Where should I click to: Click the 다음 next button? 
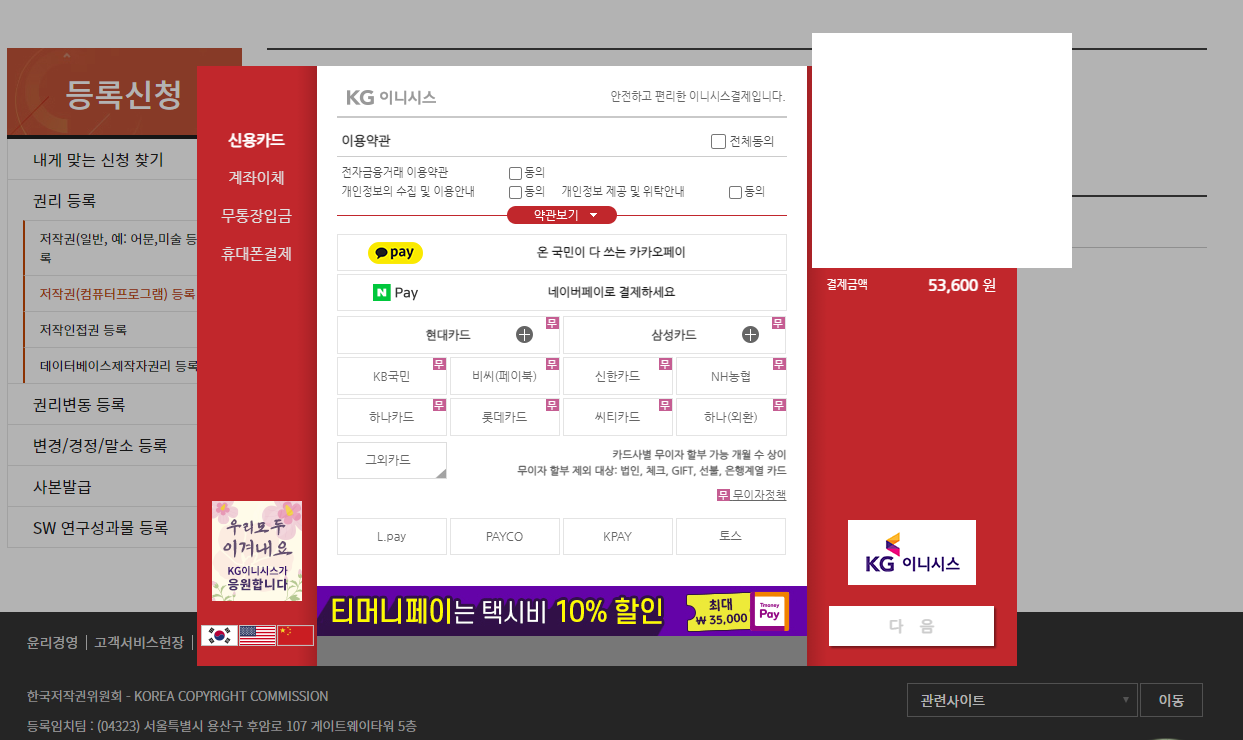[911, 626]
